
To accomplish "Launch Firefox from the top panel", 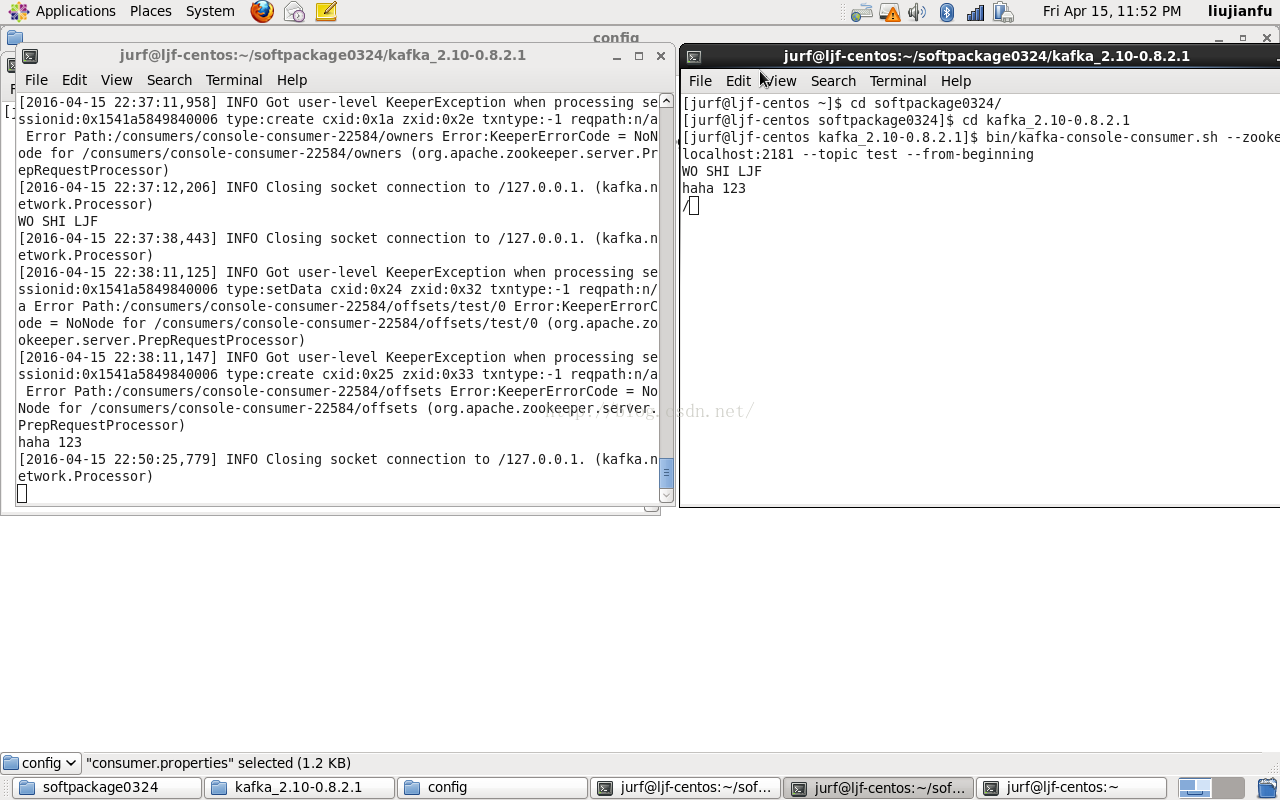I will pyautogui.click(x=262, y=11).
